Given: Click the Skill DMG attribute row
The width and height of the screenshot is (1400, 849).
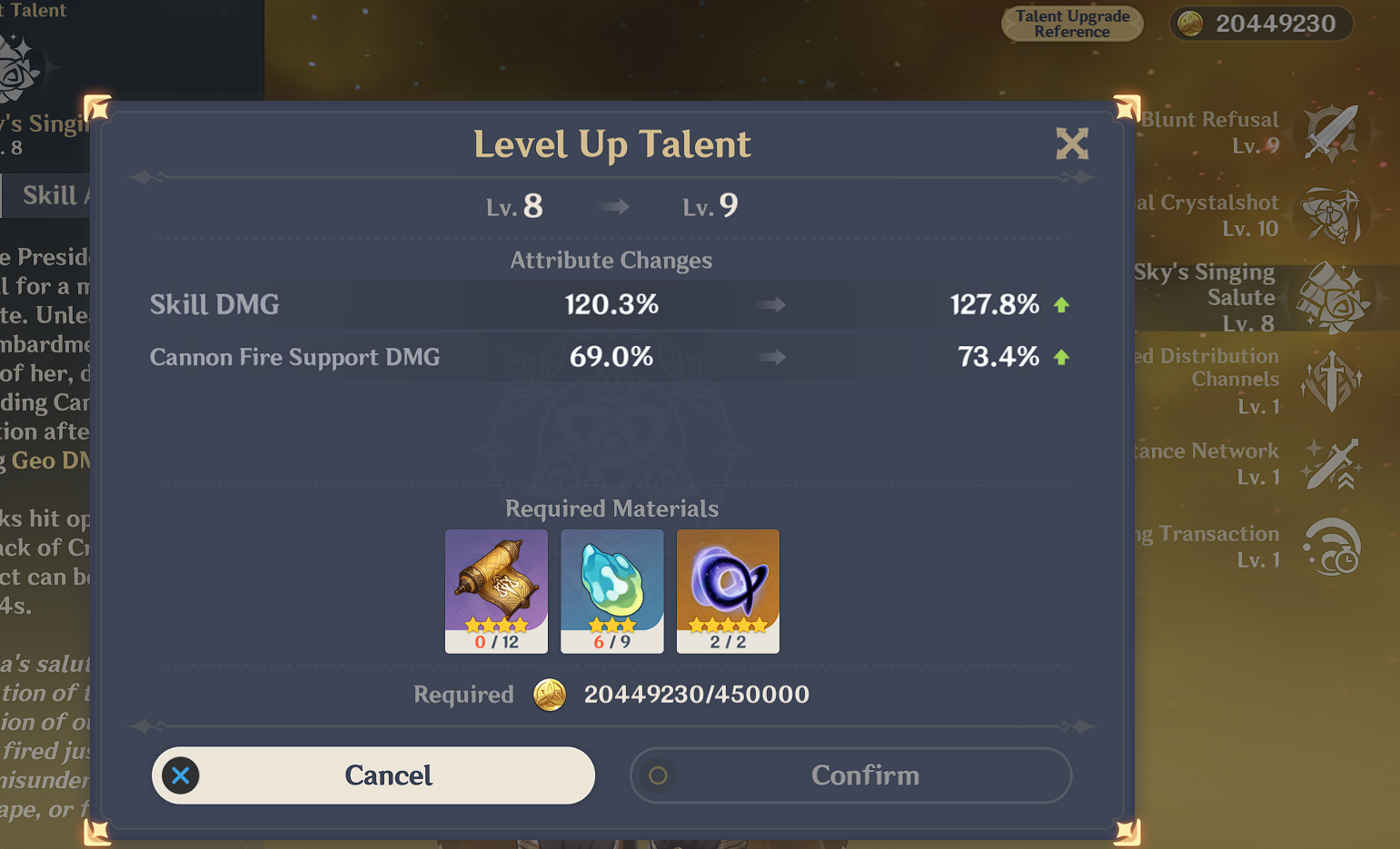Looking at the screenshot, I should point(611,304).
